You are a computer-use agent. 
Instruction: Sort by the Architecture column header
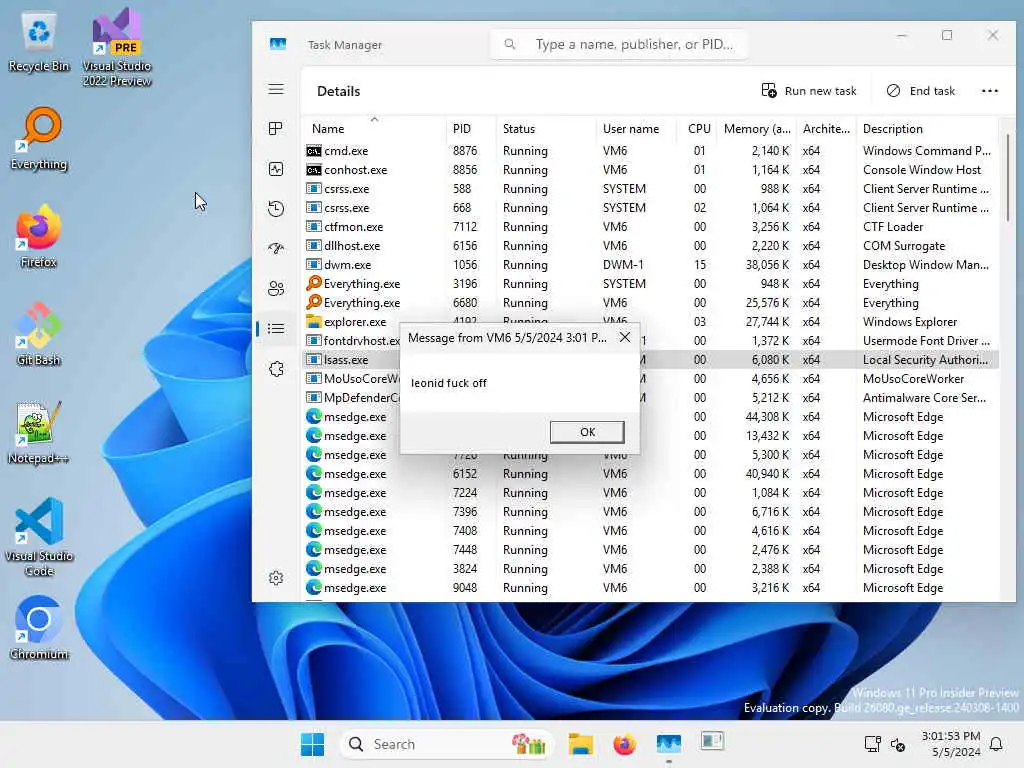pos(826,129)
